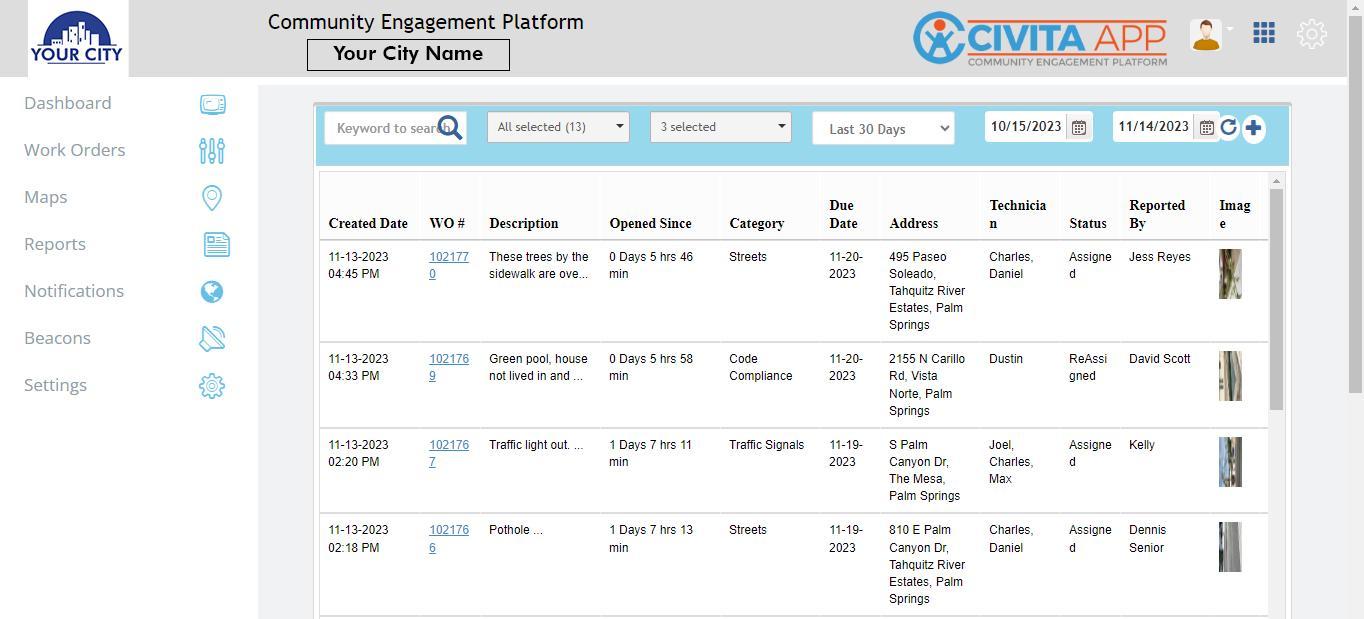The height and width of the screenshot is (619, 1364).
Task: Open the apps grid icon in header
Action: (1264, 33)
